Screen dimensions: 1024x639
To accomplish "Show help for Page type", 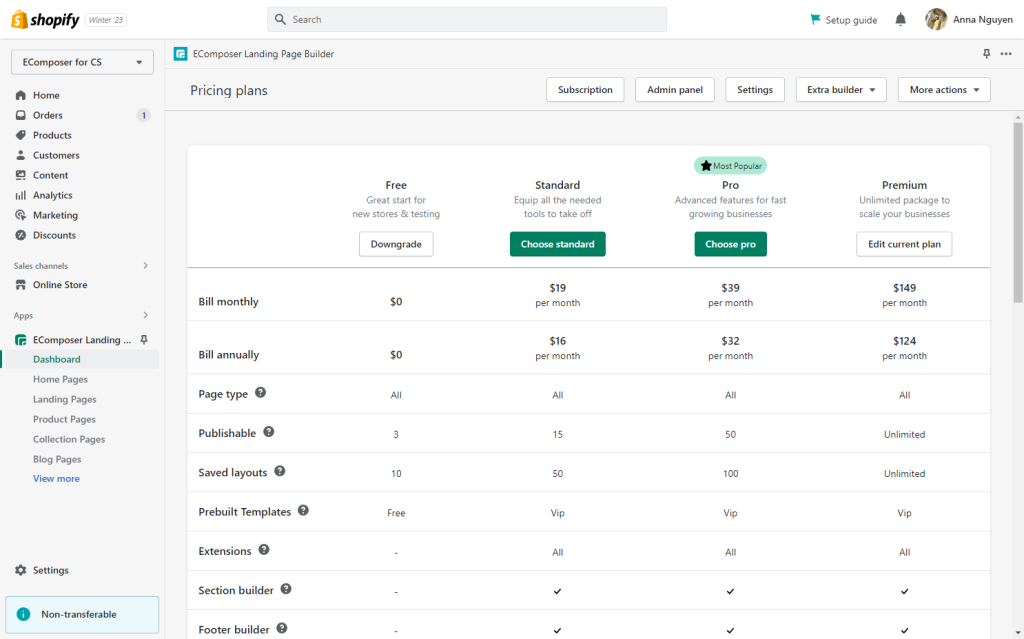I will [x=261, y=393].
